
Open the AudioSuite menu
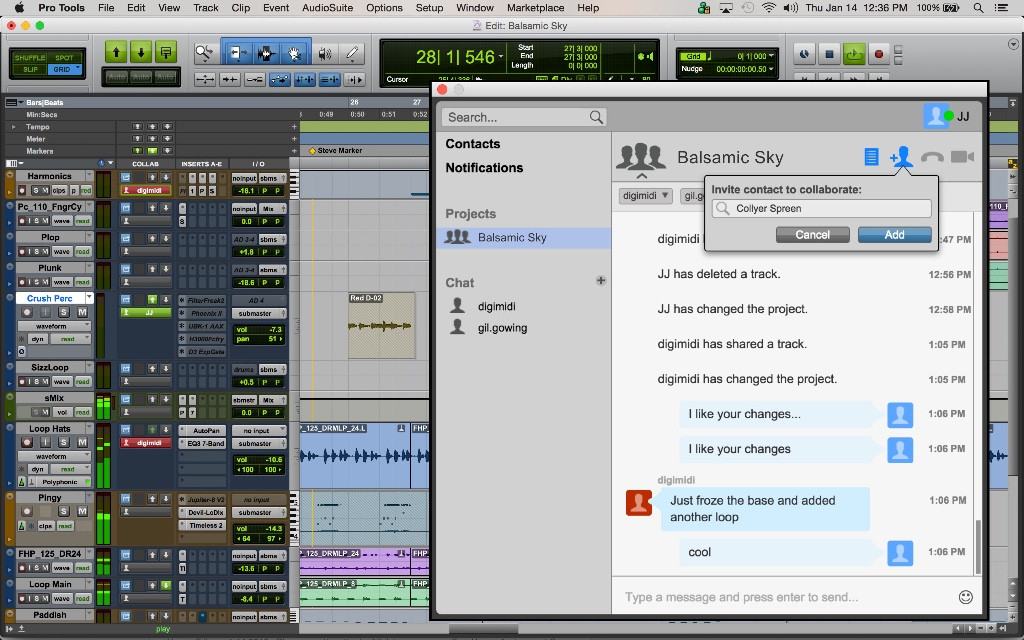(327, 8)
